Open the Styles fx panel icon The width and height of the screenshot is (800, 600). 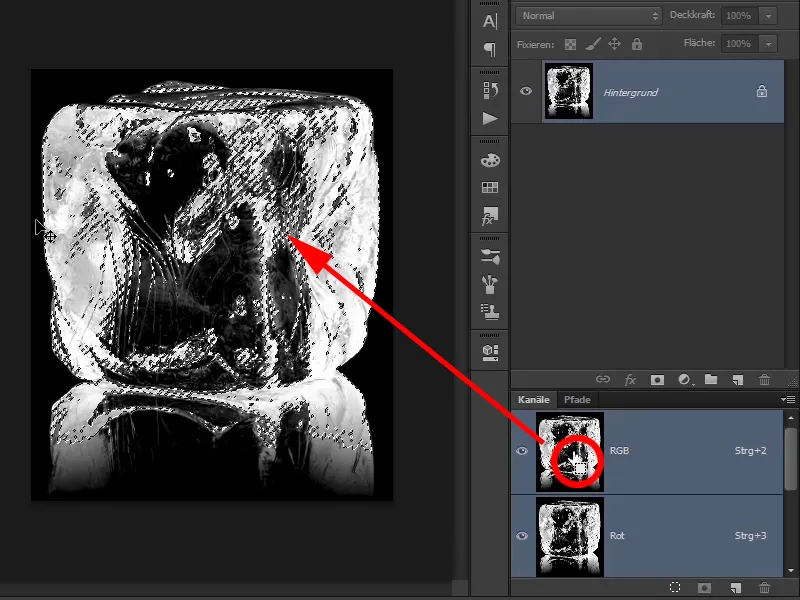pyautogui.click(x=490, y=216)
